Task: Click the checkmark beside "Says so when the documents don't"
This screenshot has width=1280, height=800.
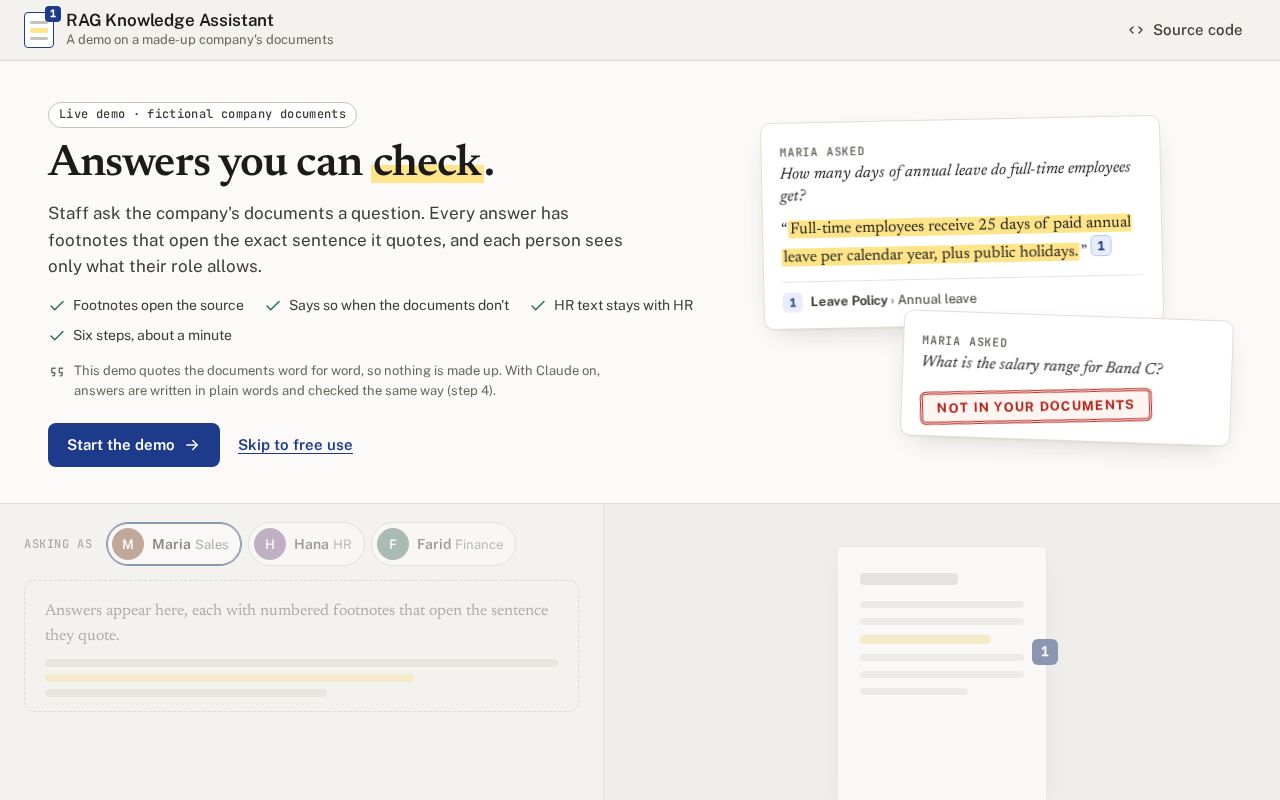Action: click(x=273, y=305)
